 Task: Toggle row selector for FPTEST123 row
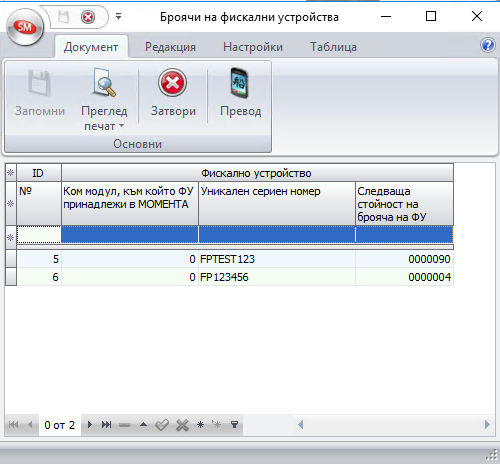(11, 259)
